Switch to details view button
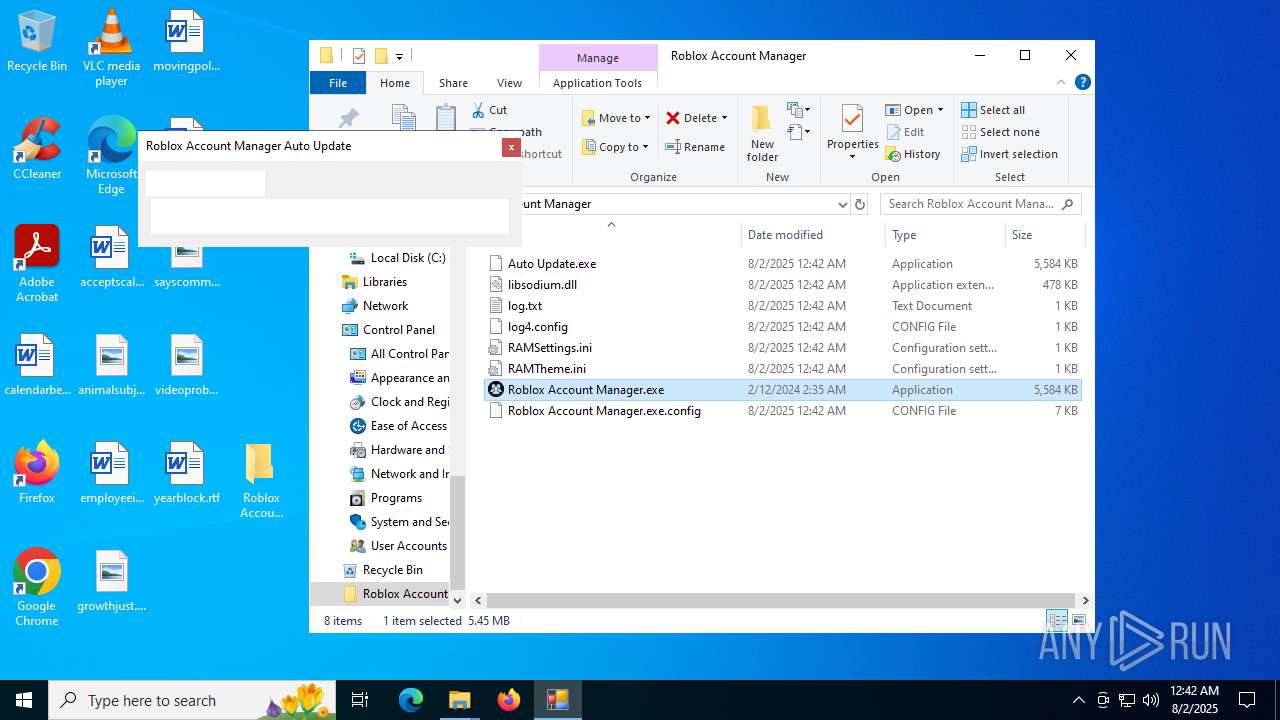The image size is (1280, 720). pyautogui.click(x=1057, y=621)
